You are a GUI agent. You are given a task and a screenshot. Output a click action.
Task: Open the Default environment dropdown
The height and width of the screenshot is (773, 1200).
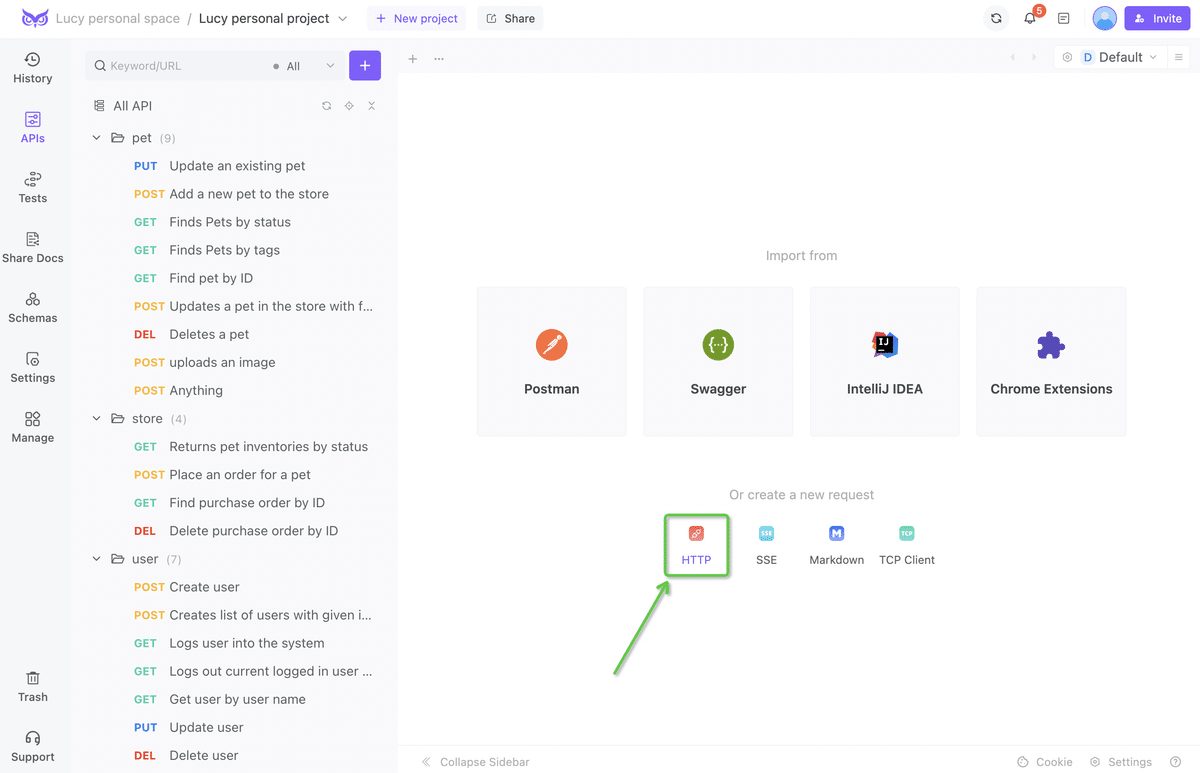point(1120,58)
